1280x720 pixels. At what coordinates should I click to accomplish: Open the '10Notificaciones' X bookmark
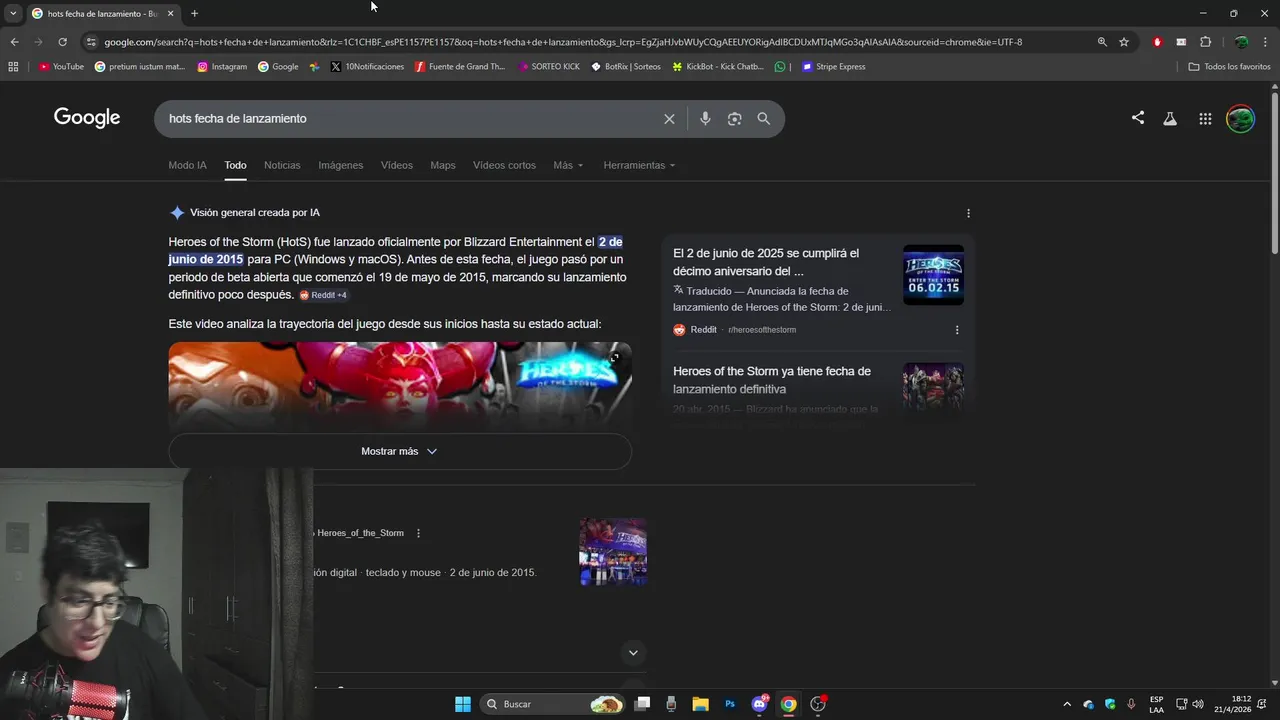(367, 67)
